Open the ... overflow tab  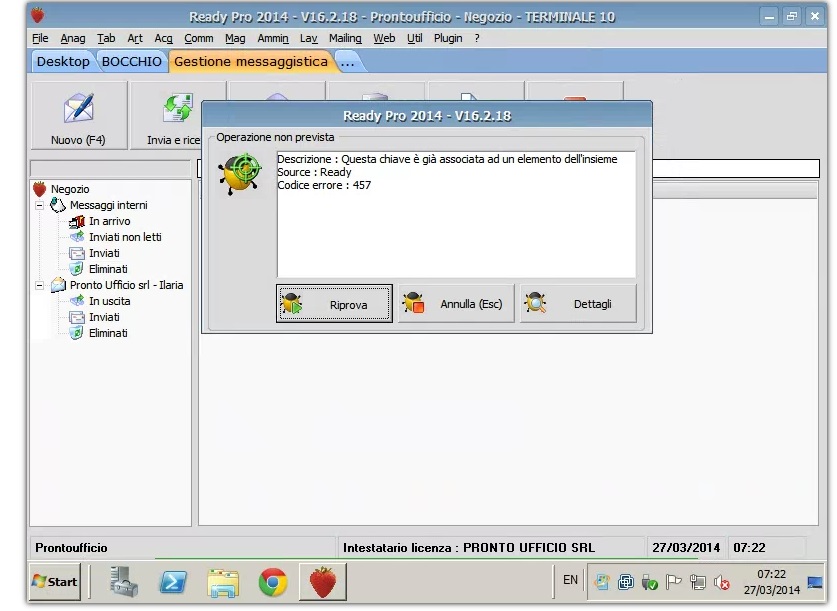348,62
